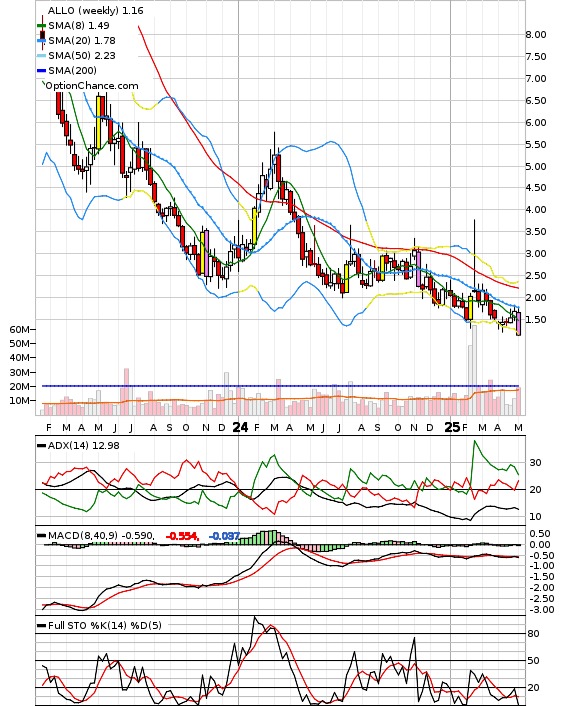This screenshot has height=706, width=566.
Task: Click the red MACD signal value -0.554
Action: pos(182,536)
